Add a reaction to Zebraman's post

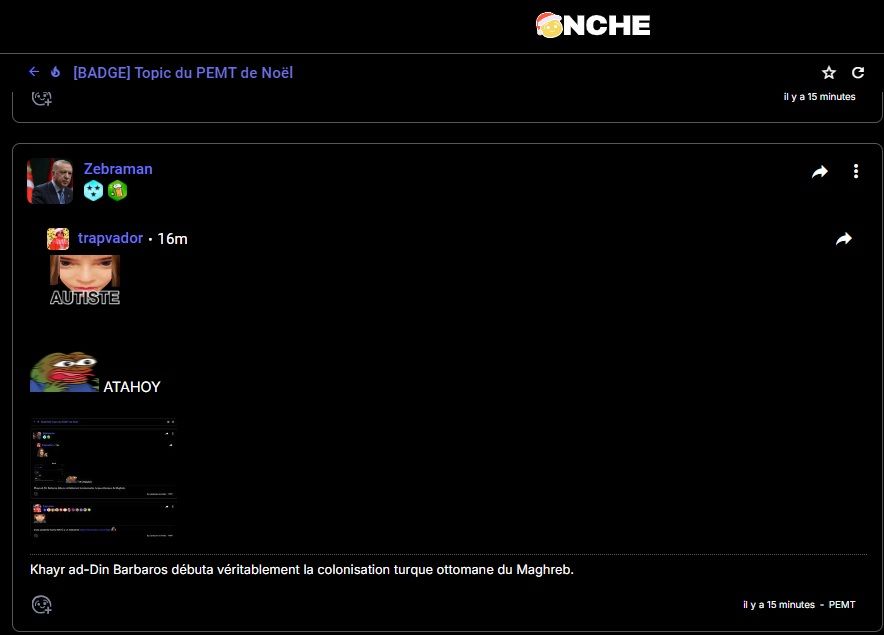(x=41, y=604)
